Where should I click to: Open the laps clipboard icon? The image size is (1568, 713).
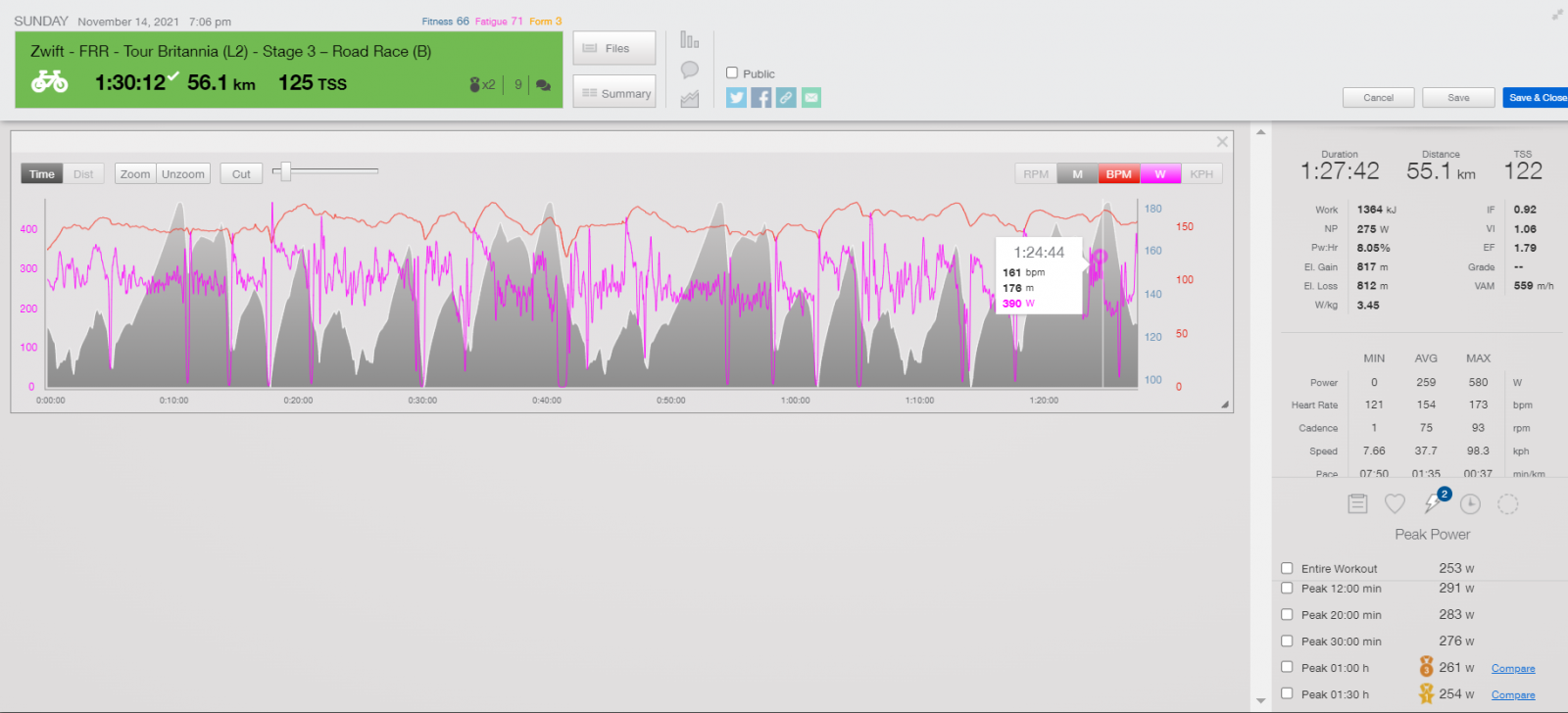pos(1357,503)
